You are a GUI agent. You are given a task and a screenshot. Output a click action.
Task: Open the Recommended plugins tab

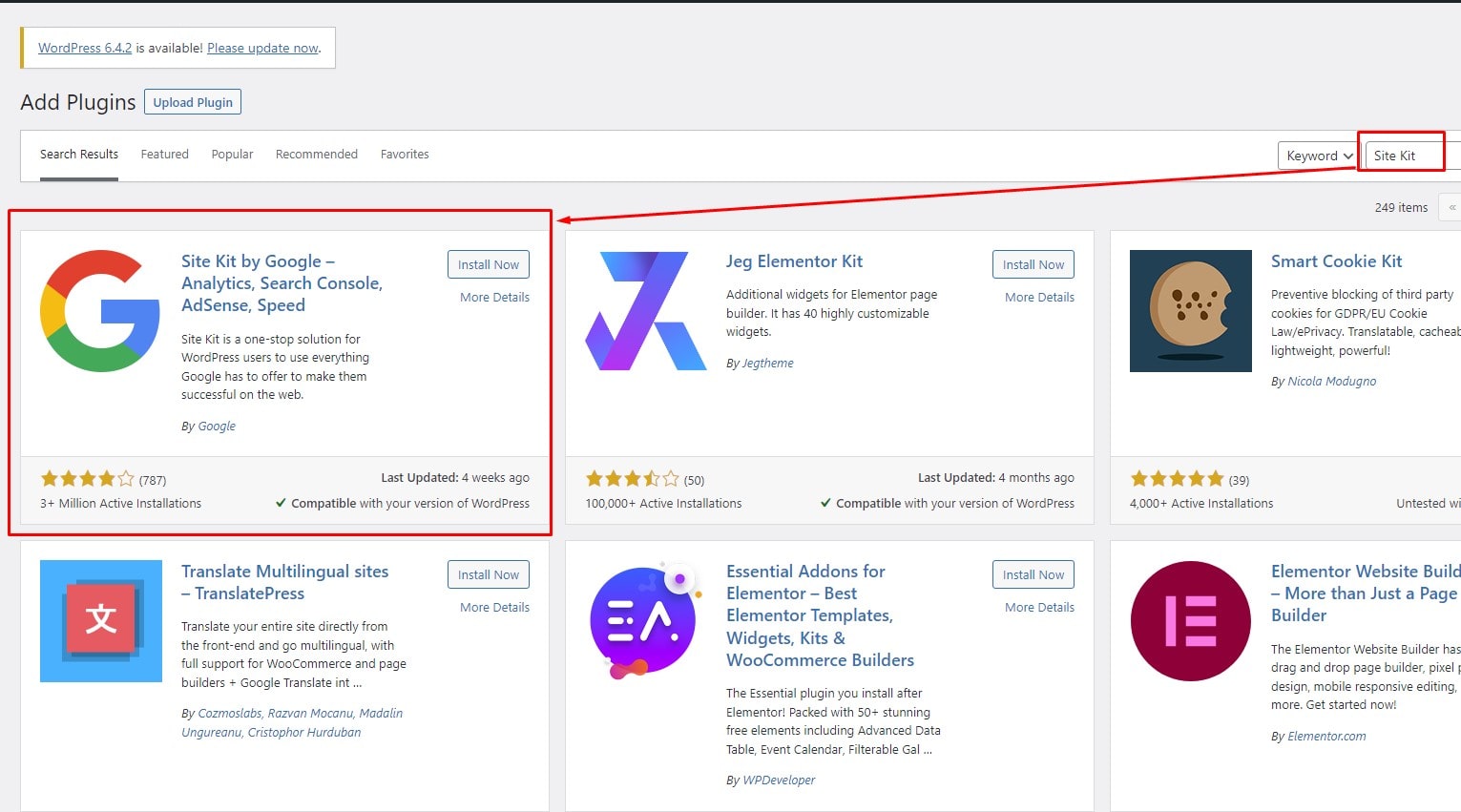tap(317, 155)
